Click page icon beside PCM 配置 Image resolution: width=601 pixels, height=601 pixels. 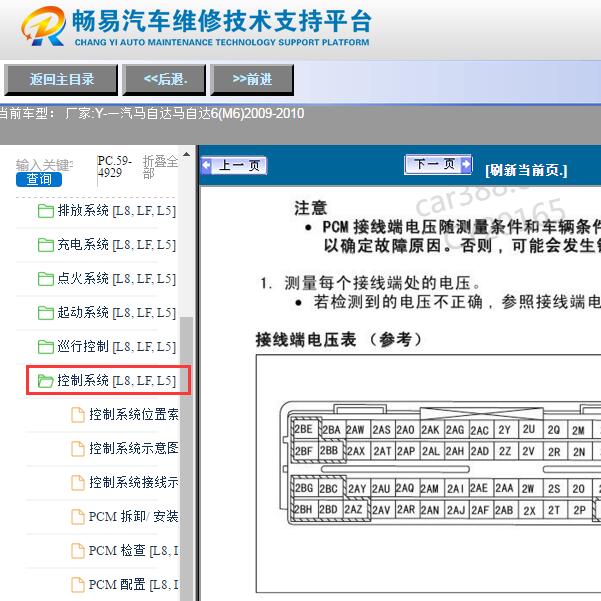[x=78, y=585]
